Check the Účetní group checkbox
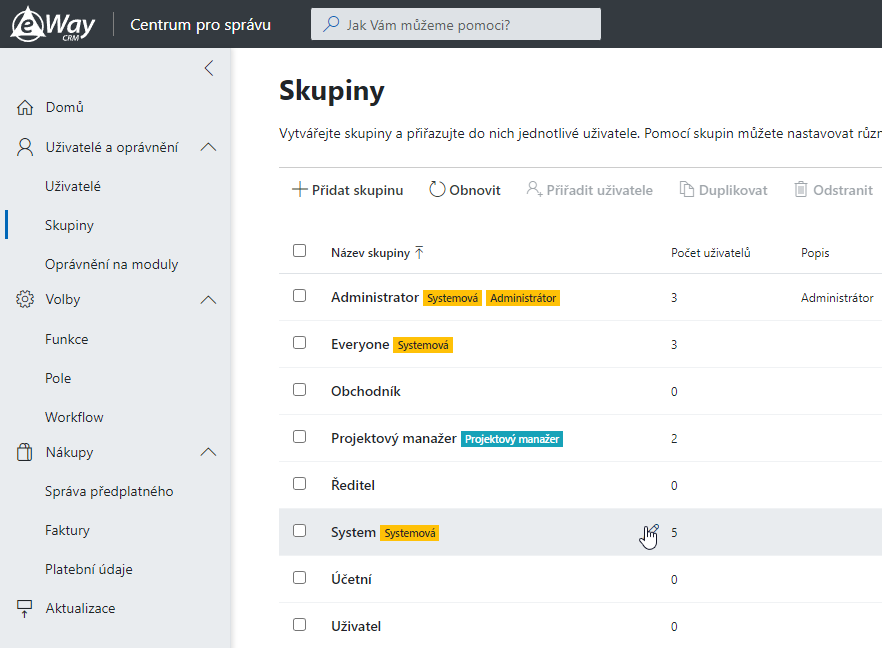 (x=299, y=578)
